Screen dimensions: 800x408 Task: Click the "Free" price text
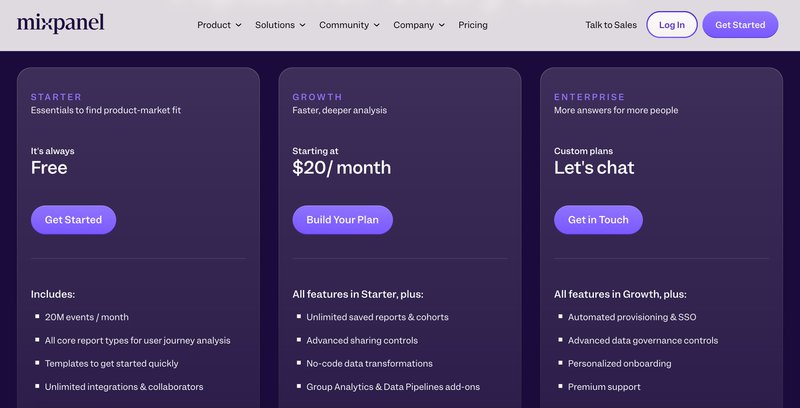pyautogui.click(x=49, y=168)
